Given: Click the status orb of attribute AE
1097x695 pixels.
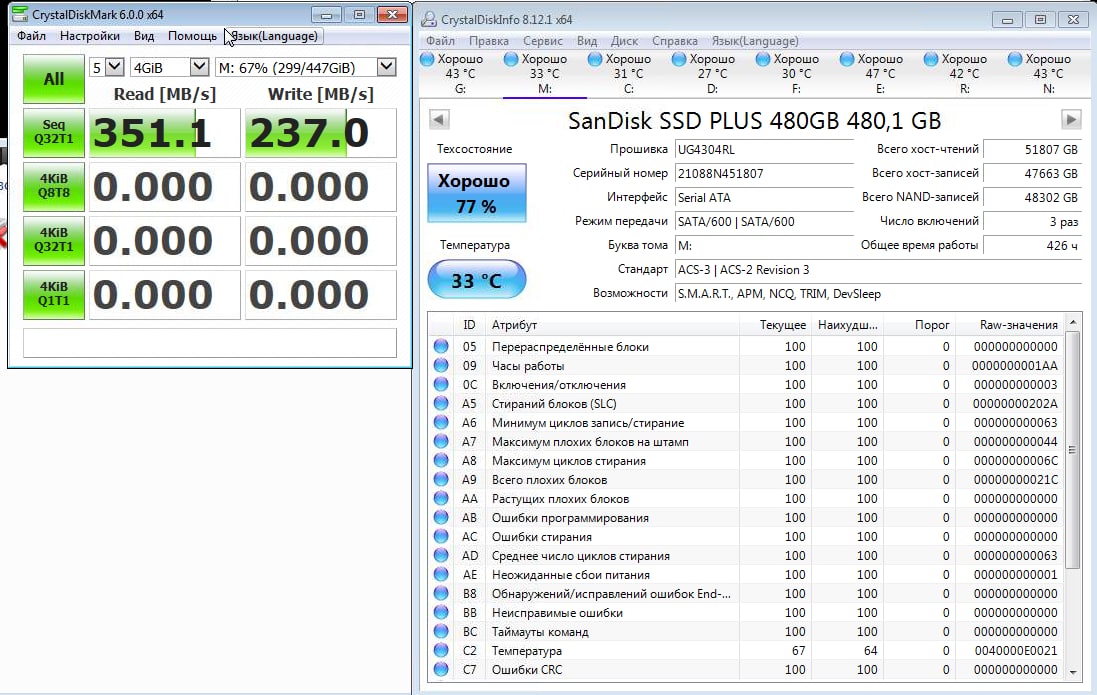Looking at the screenshot, I should click(x=441, y=574).
